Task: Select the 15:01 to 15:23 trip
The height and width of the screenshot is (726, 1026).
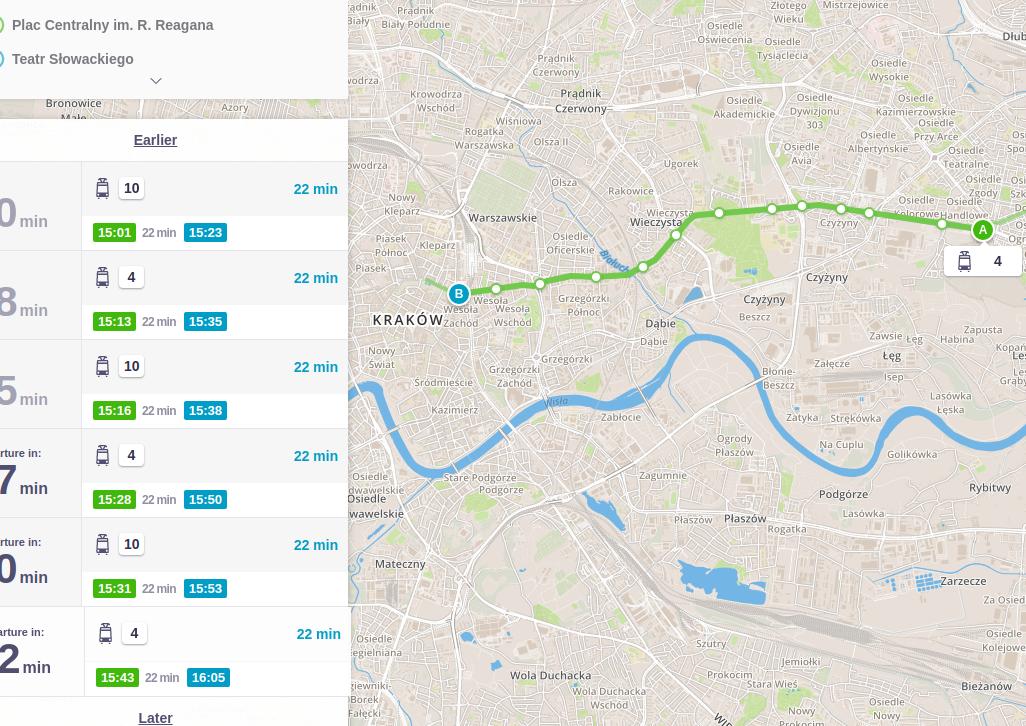Action: pyautogui.click(x=214, y=206)
